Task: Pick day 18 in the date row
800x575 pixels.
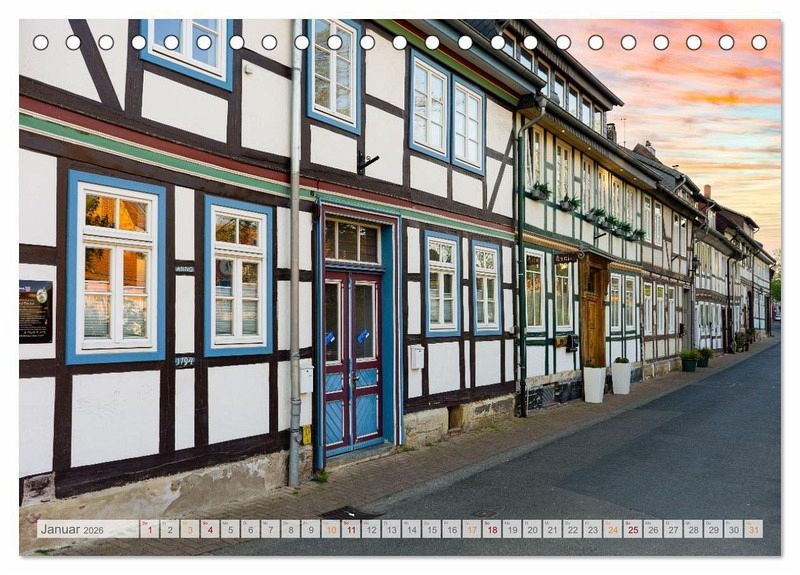Action: (491, 529)
